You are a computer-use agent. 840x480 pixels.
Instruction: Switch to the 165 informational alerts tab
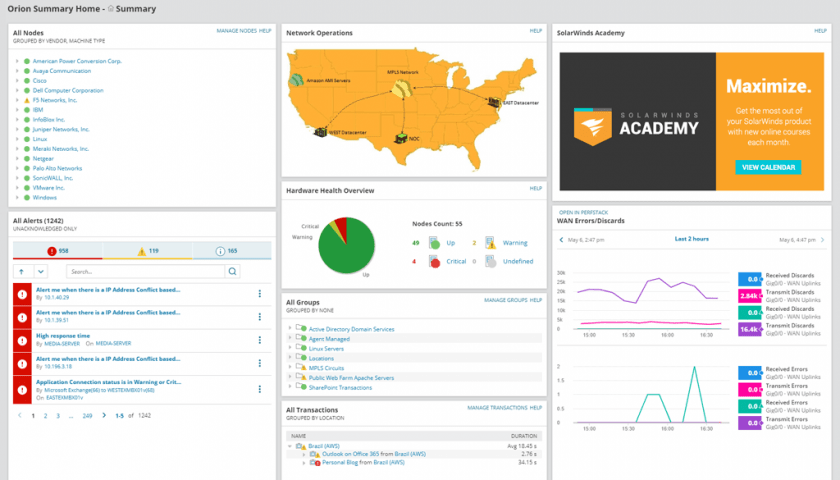(231, 251)
